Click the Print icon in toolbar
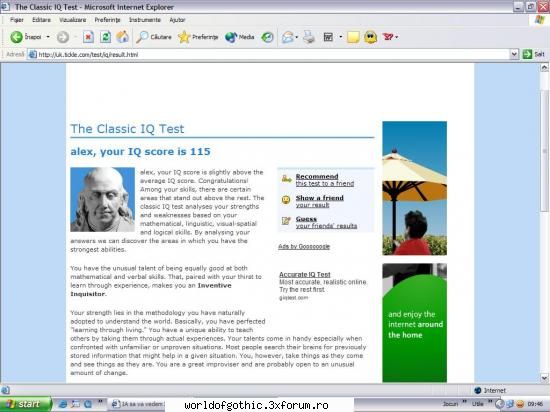The height and width of the screenshot is (412, 550). (x=309, y=37)
